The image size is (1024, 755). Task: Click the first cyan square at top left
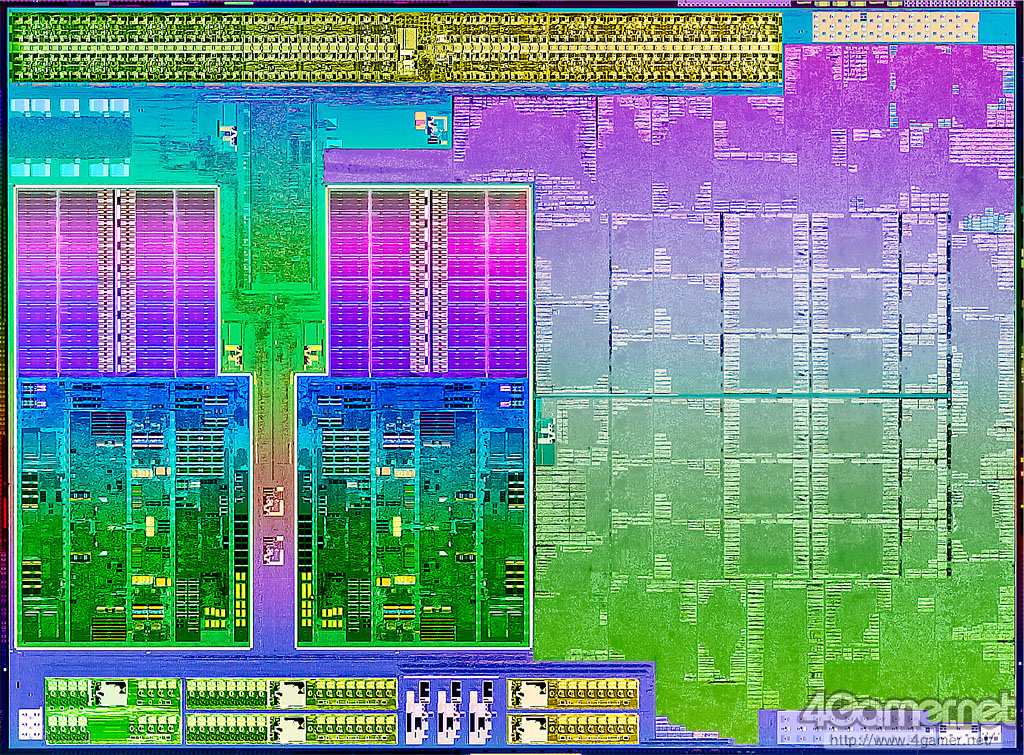[20, 106]
